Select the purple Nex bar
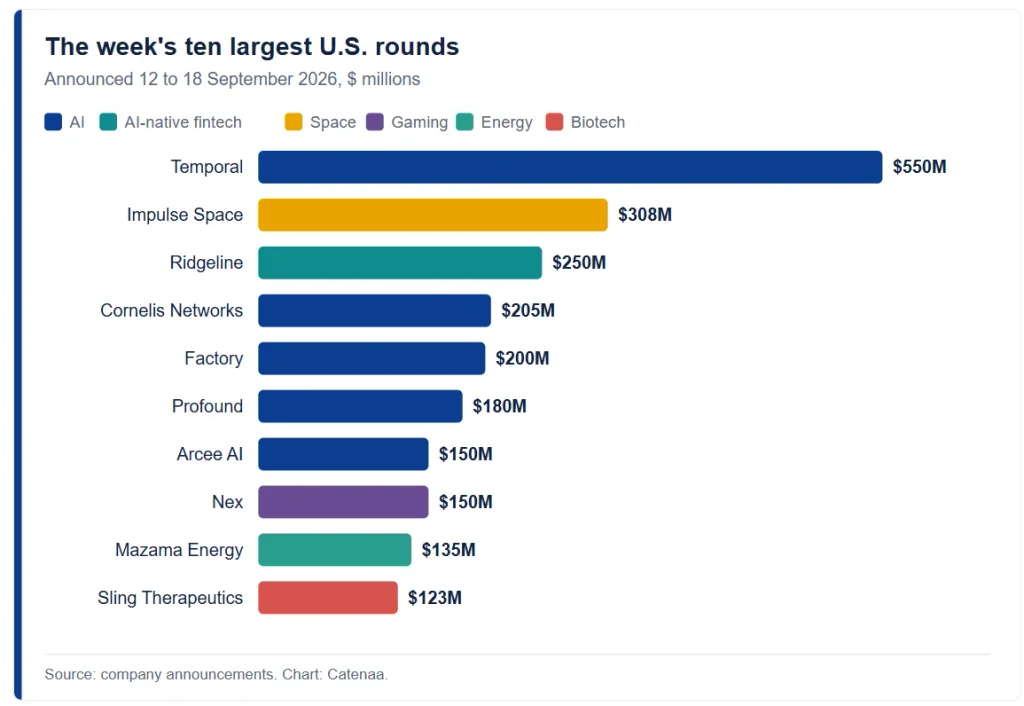The height and width of the screenshot is (706, 1024). [x=343, y=502]
